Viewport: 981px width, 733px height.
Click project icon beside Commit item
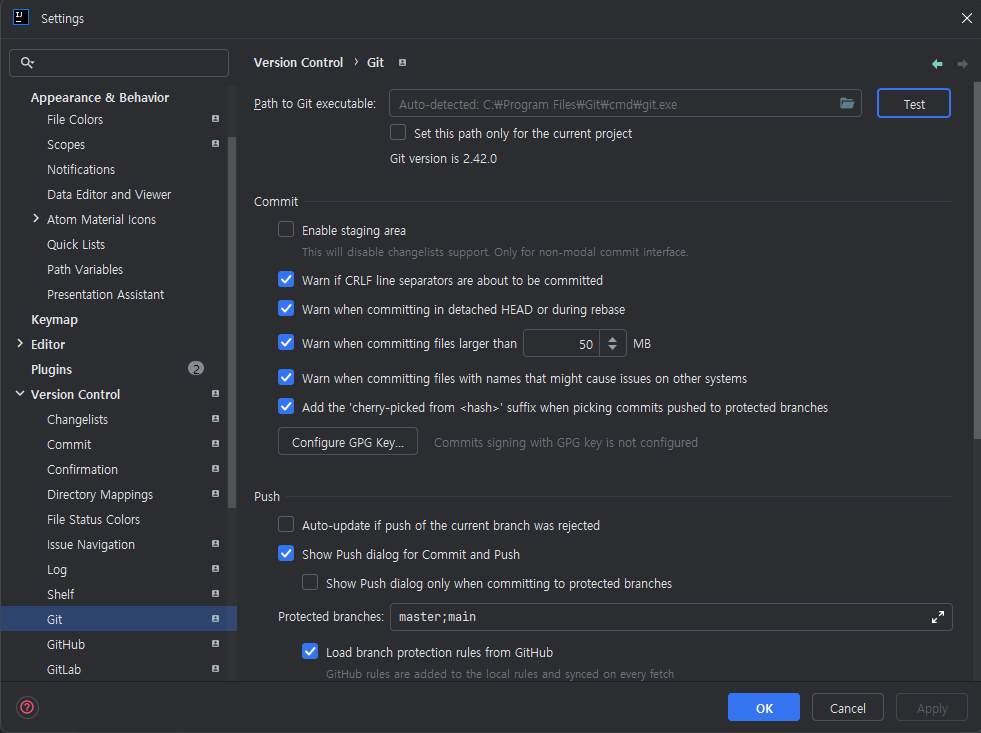(215, 444)
